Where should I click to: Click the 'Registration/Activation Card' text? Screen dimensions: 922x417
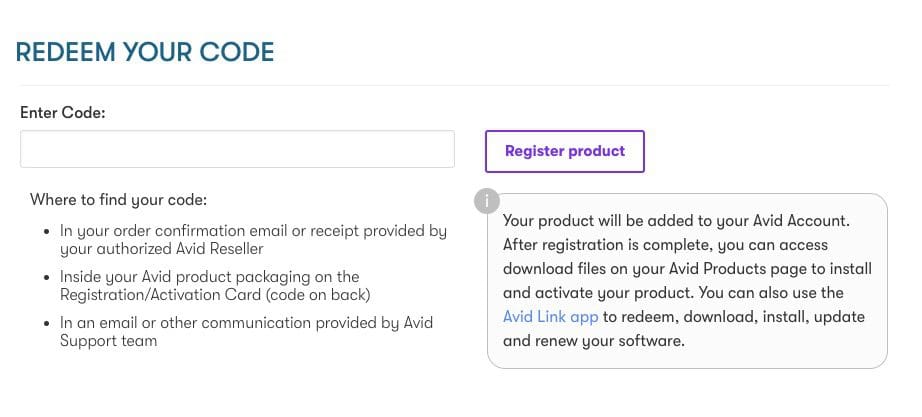coord(160,294)
